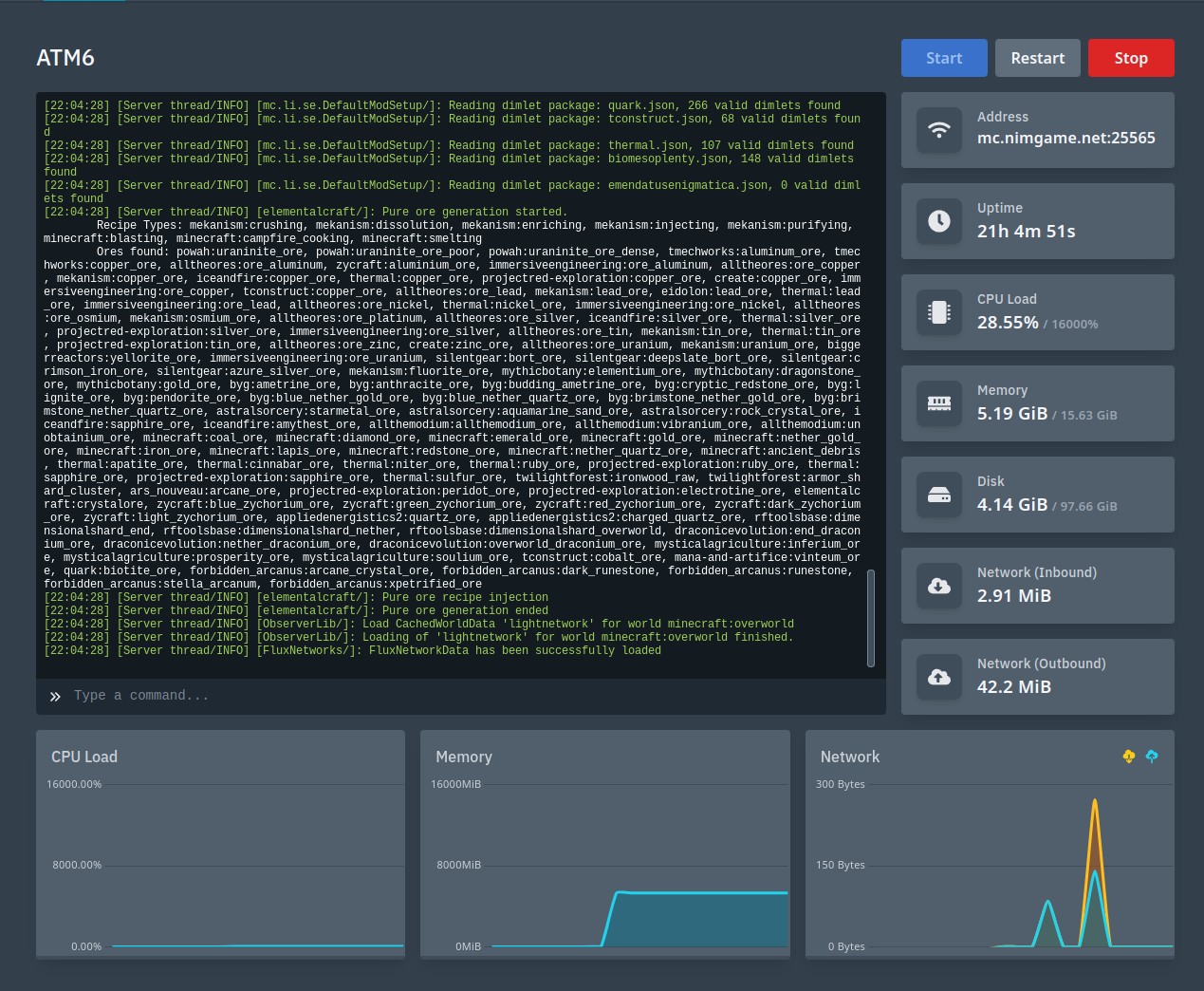Click the cyan cloud icon in the Network chart header
Viewport: 1204px width, 991px height.
pyautogui.click(x=1152, y=757)
